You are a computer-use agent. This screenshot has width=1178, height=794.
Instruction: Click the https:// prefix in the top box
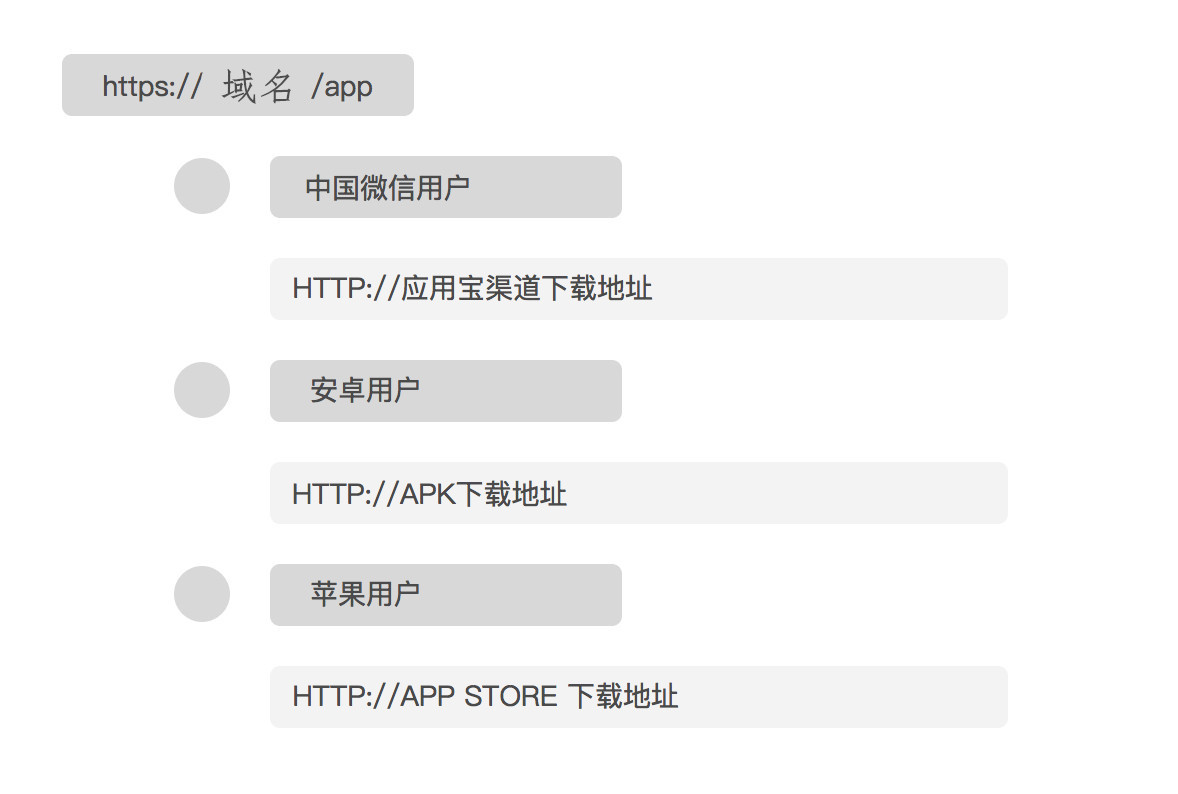coord(153,86)
